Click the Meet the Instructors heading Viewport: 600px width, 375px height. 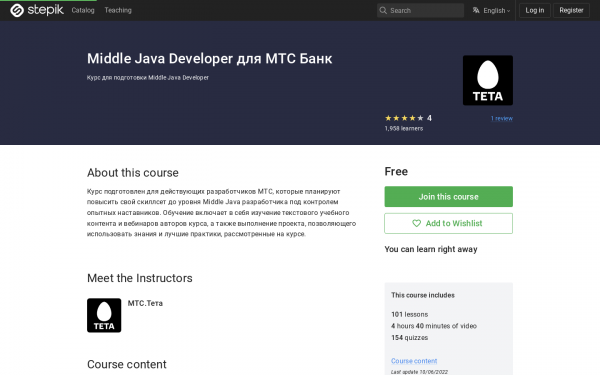click(140, 278)
